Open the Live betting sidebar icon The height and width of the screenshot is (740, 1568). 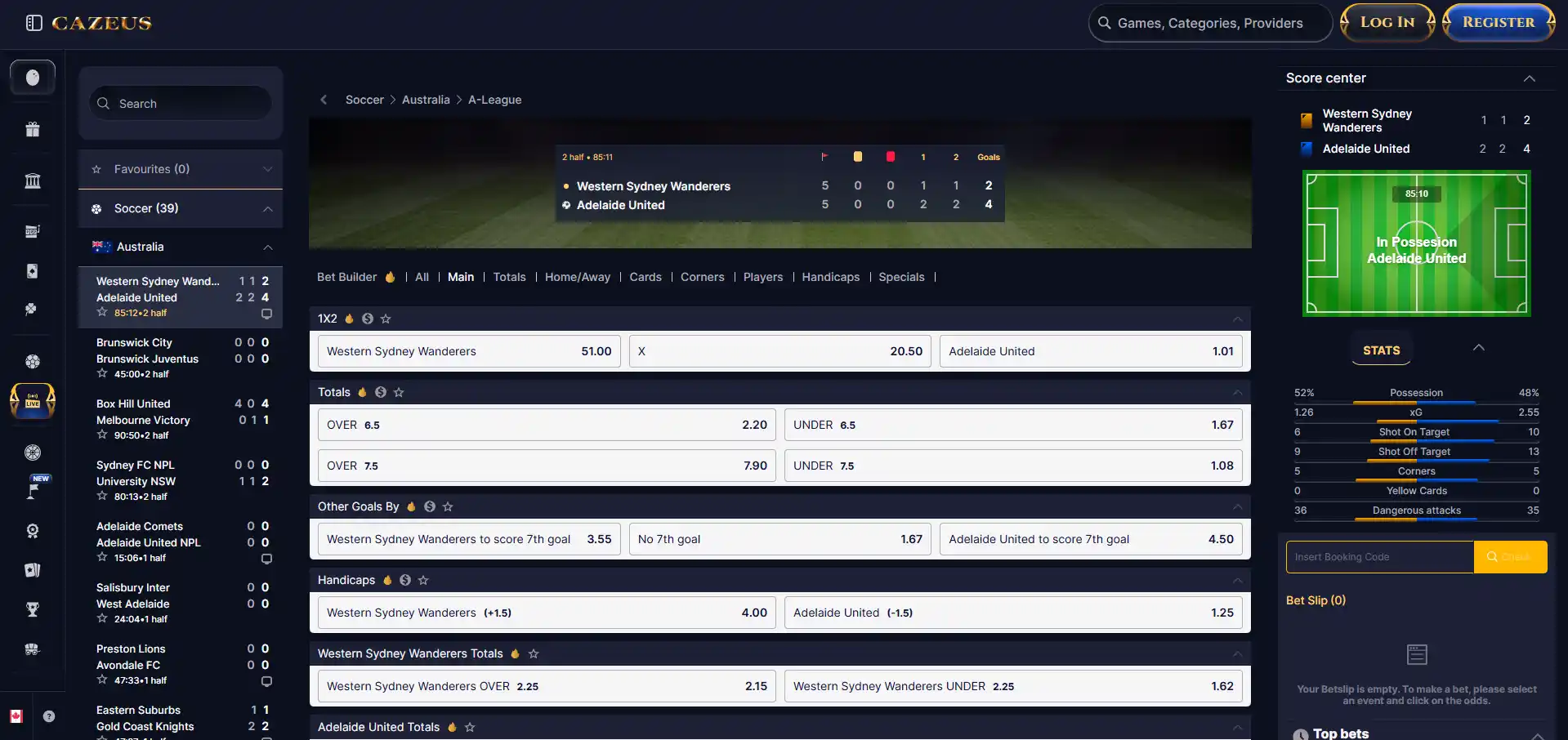coord(33,401)
